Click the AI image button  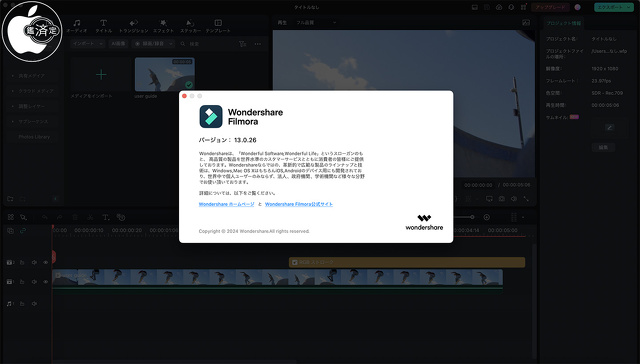pyautogui.click(x=118, y=43)
